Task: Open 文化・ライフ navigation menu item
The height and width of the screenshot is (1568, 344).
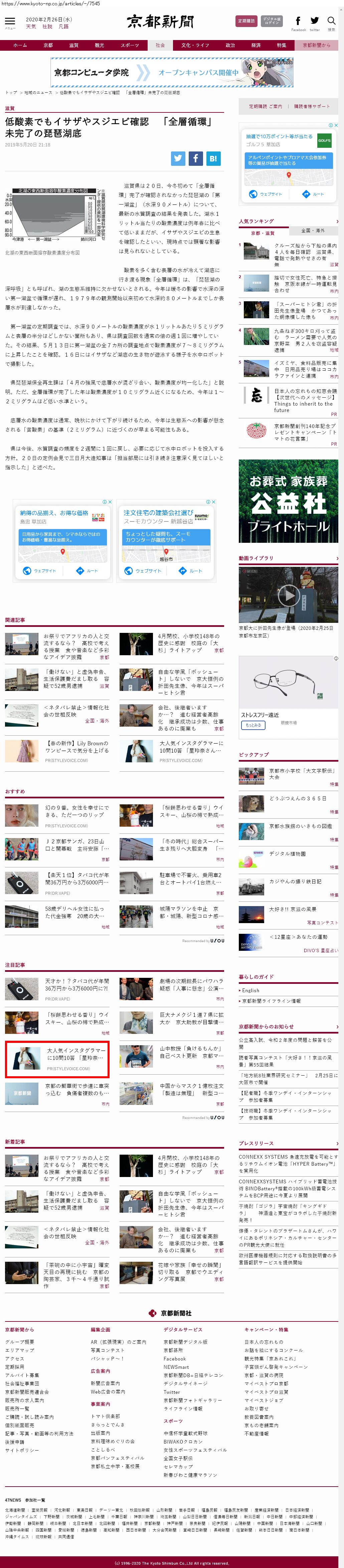Action: coord(195,45)
